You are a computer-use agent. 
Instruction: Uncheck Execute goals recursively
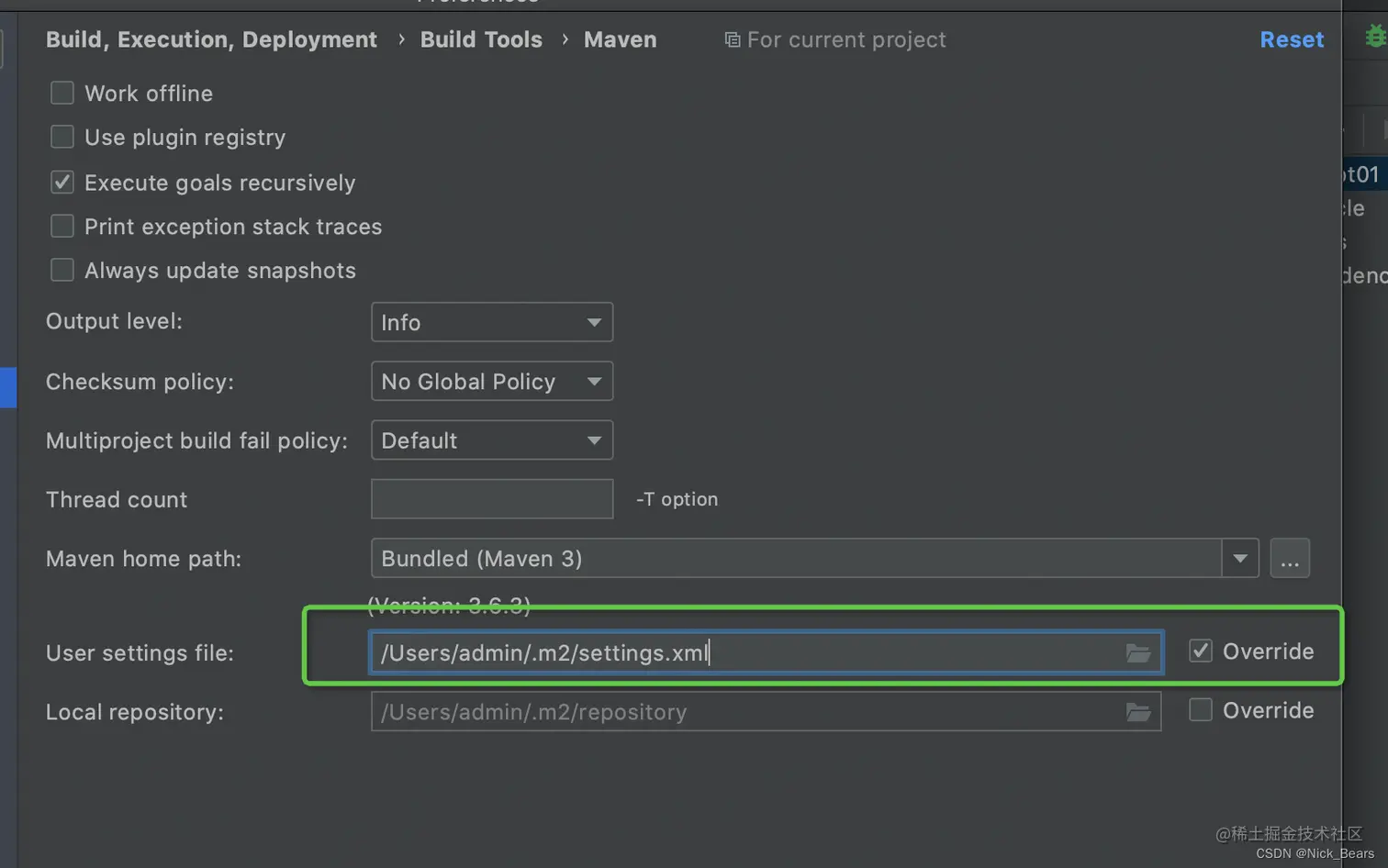point(62,182)
